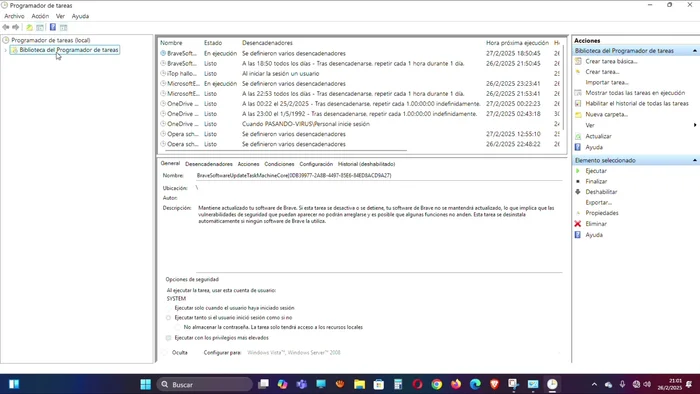Click the red Eliminar X icon
Screen dimensions: 700x394
coord(578,224)
